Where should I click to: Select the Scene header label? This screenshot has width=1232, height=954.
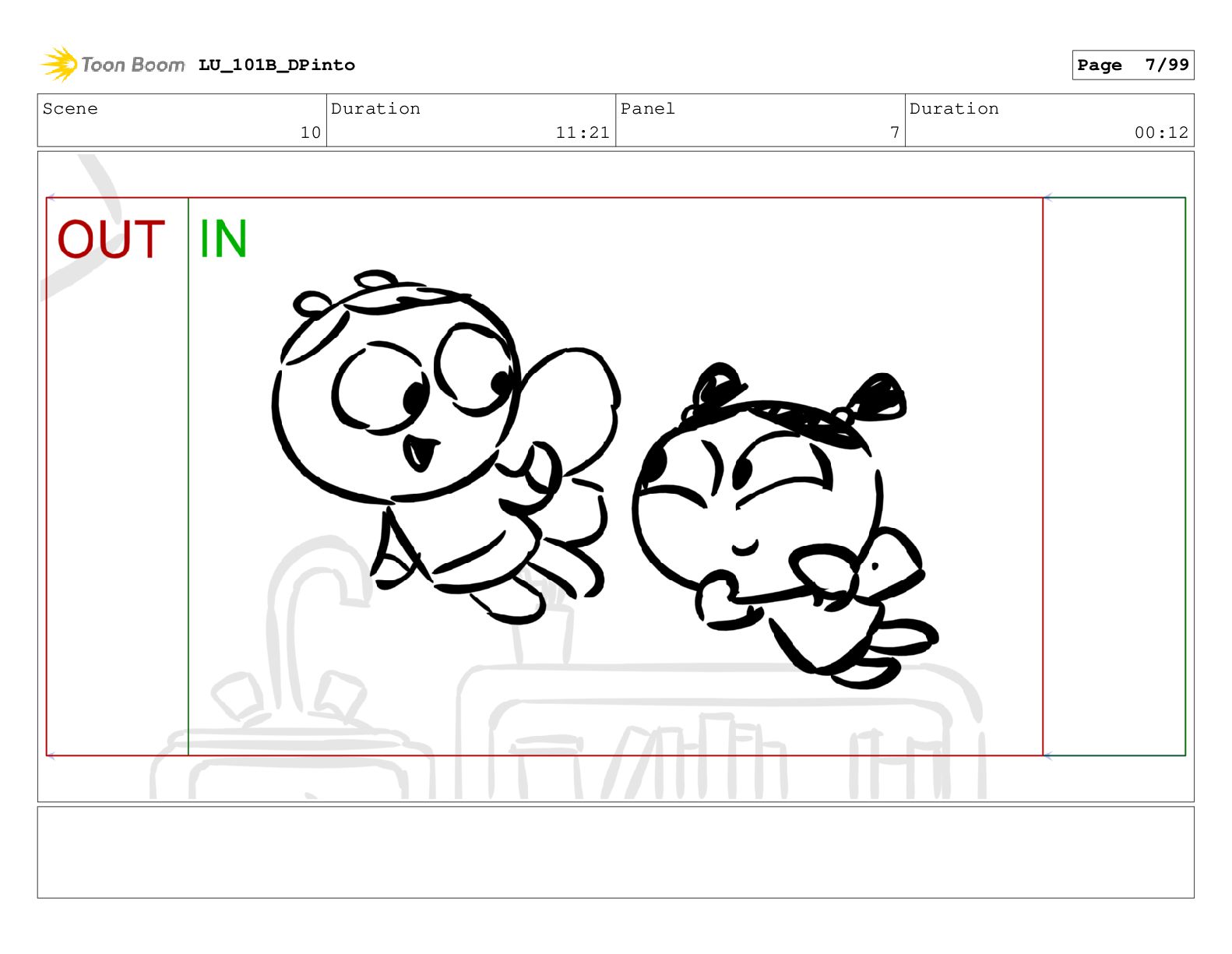click(x=70, y=109)
